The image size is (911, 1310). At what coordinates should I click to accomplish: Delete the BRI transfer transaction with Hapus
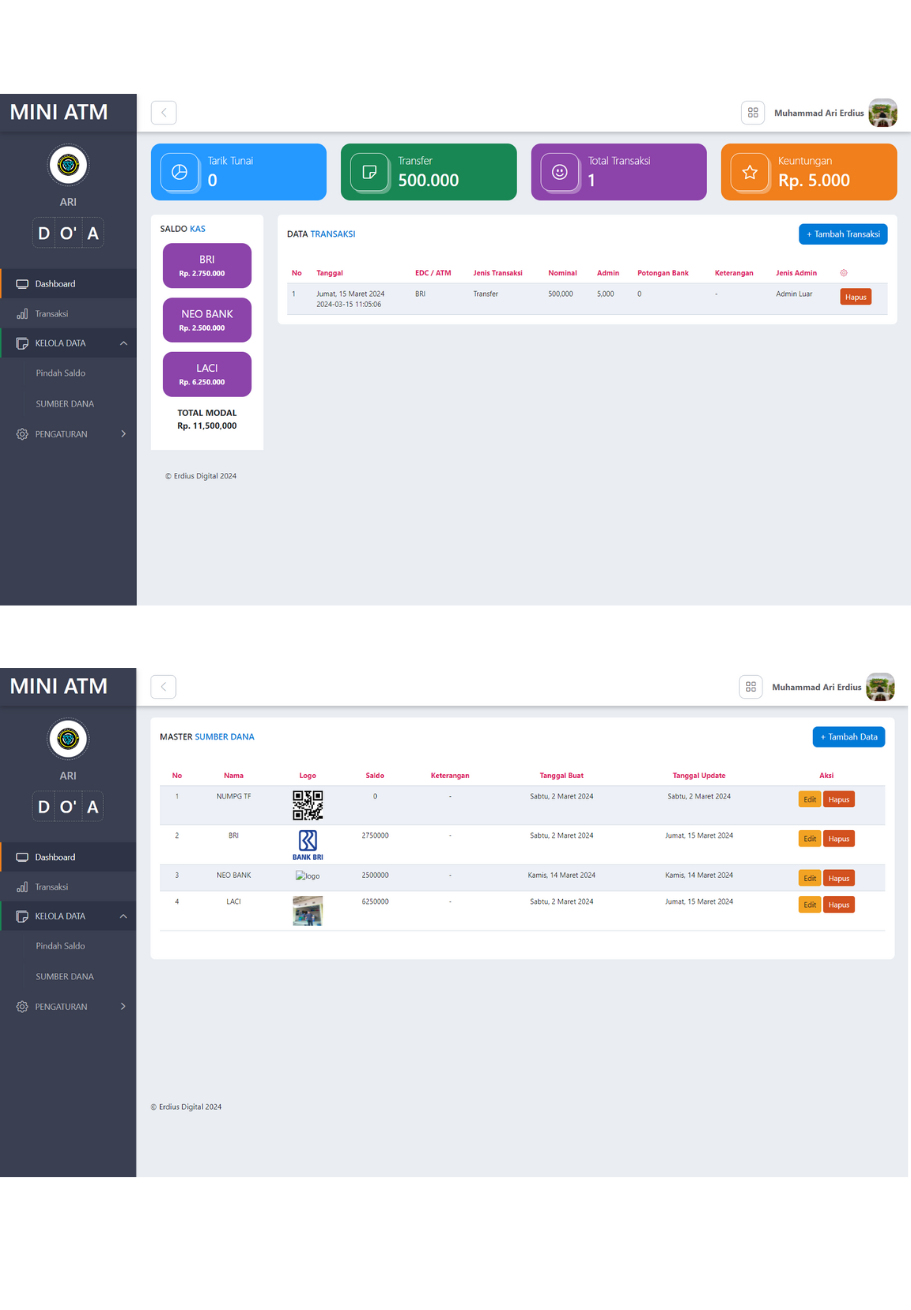click(855, 297)
